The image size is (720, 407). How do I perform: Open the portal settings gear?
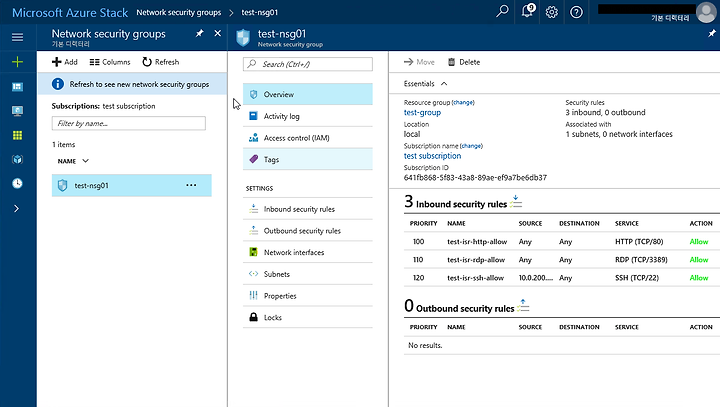[x=551, y=12]
